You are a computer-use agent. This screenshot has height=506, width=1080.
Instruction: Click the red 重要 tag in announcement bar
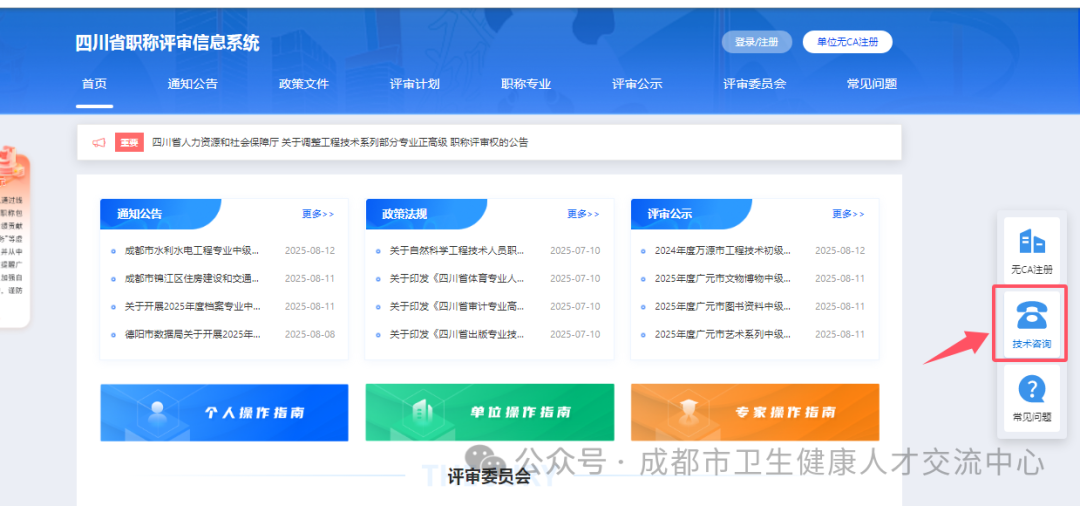click(129, 143)
